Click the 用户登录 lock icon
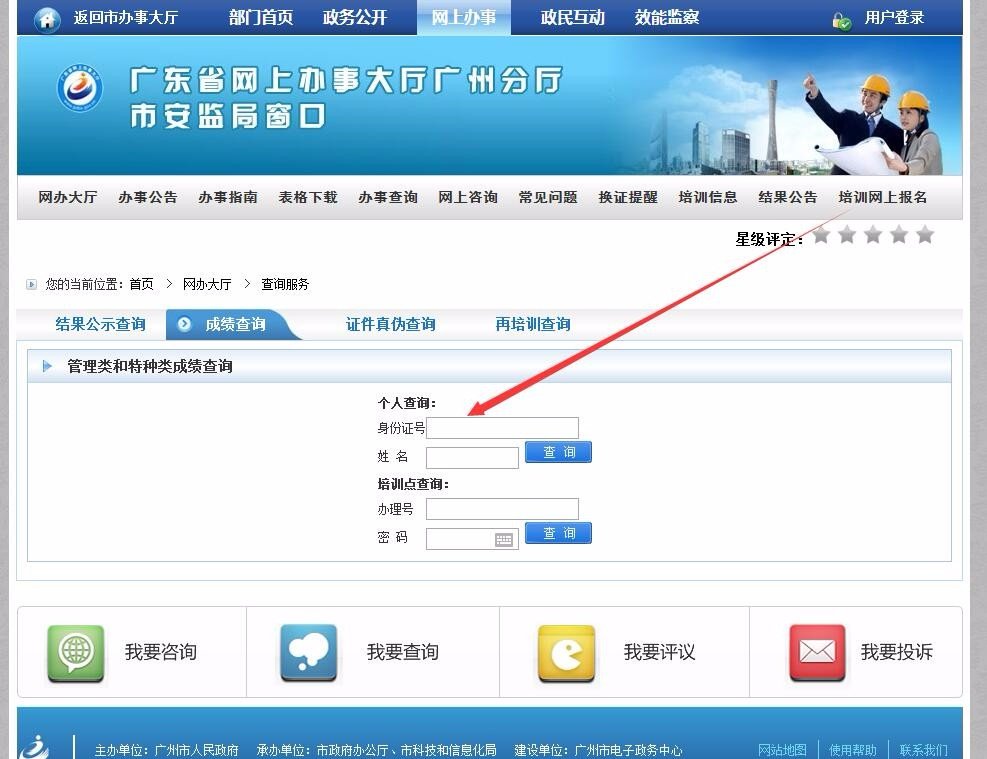The height and width of the screenshot is (759, 987). tap(839, 17)
